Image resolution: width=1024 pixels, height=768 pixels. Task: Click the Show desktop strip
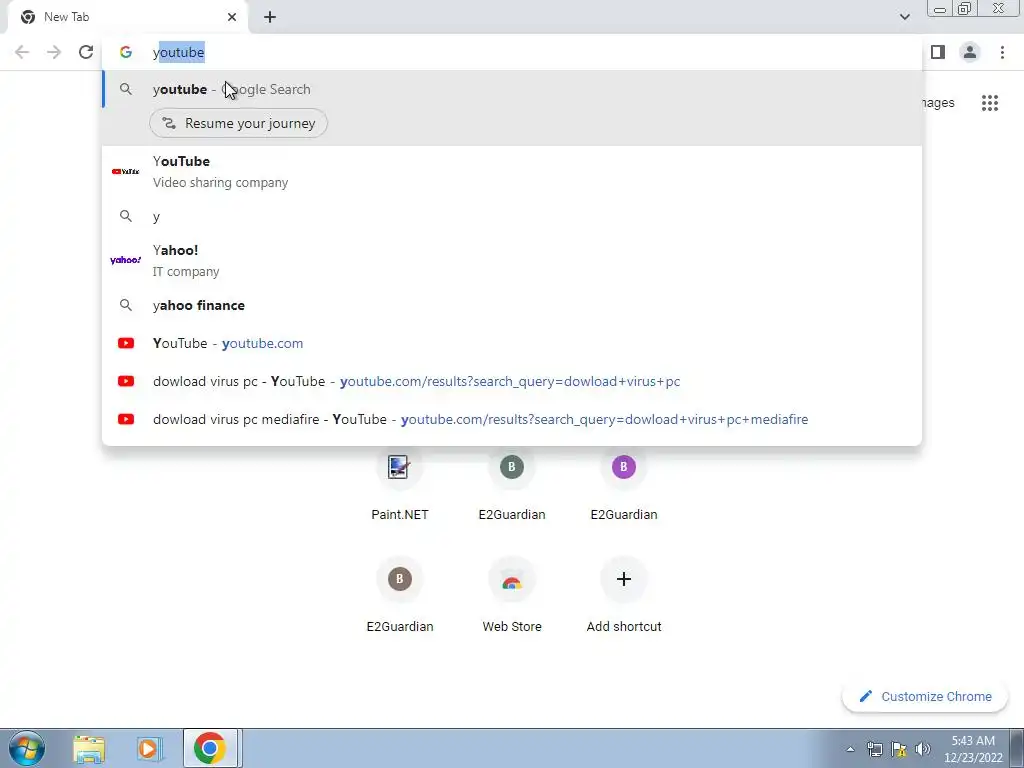(1017, 748)
